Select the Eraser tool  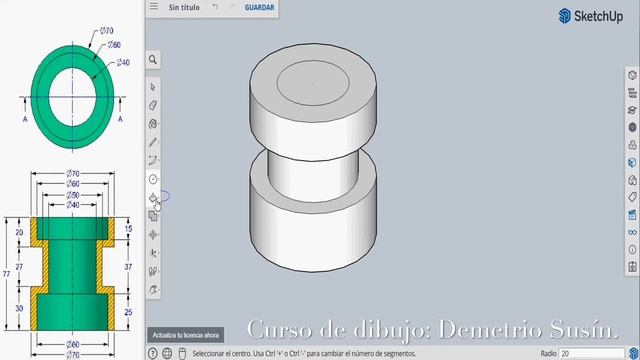pyautogui.click(x=153, y=105)
